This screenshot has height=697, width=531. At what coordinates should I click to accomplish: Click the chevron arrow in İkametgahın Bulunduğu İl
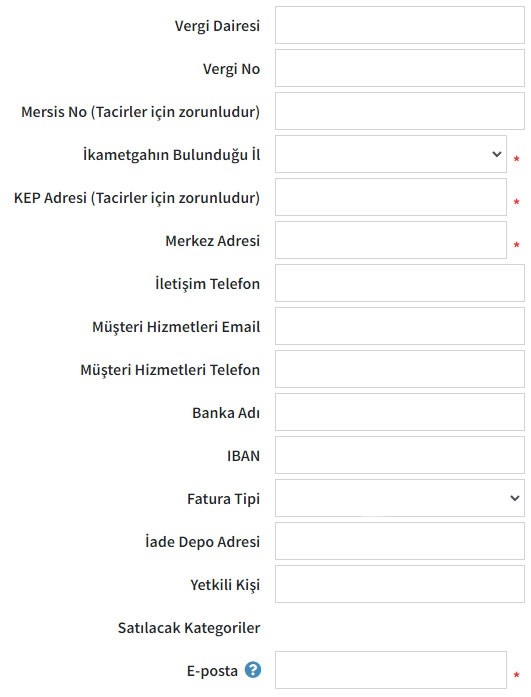pyautogui.click(x=497, y=154)
